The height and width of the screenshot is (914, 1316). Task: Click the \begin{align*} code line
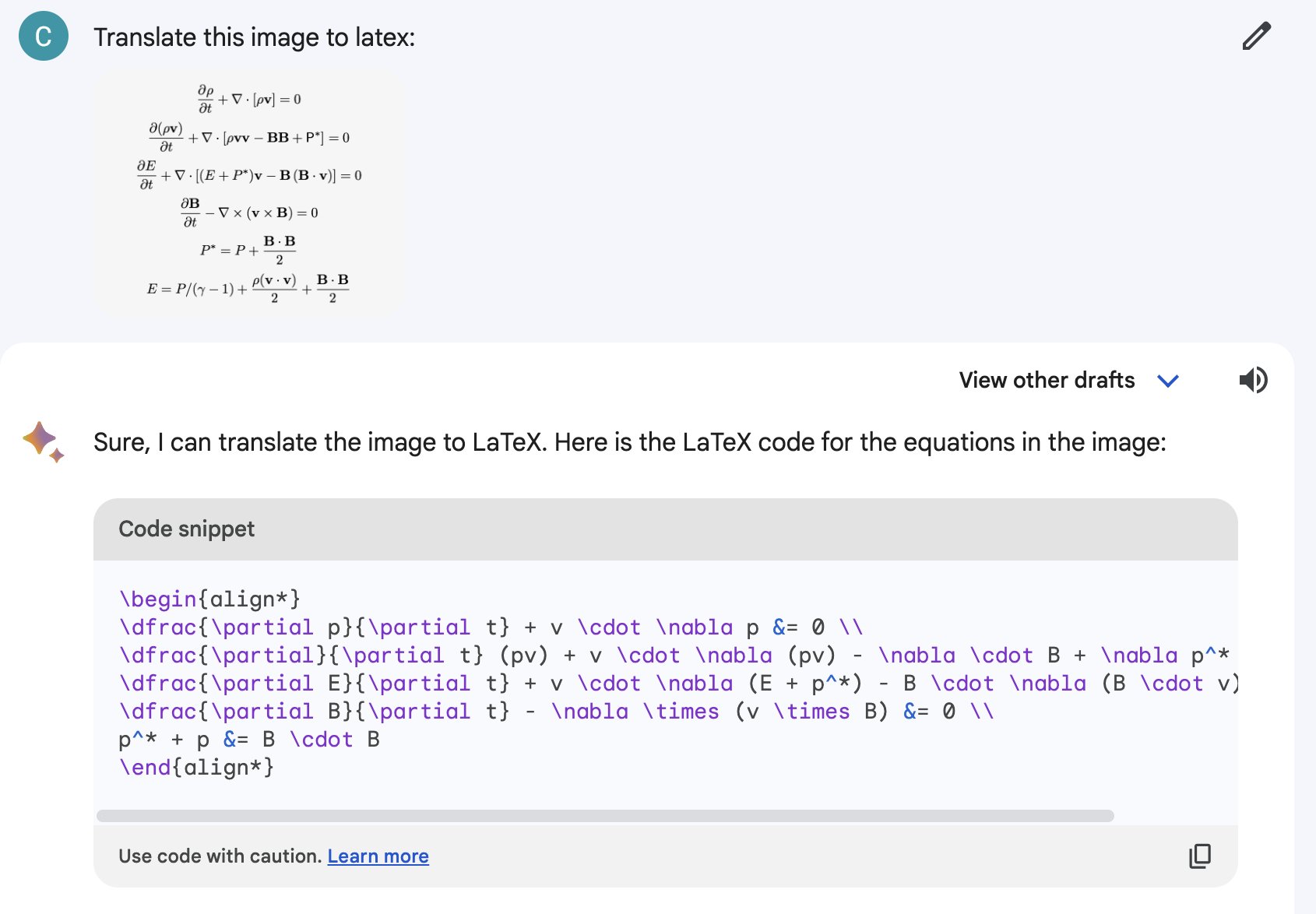209,599
